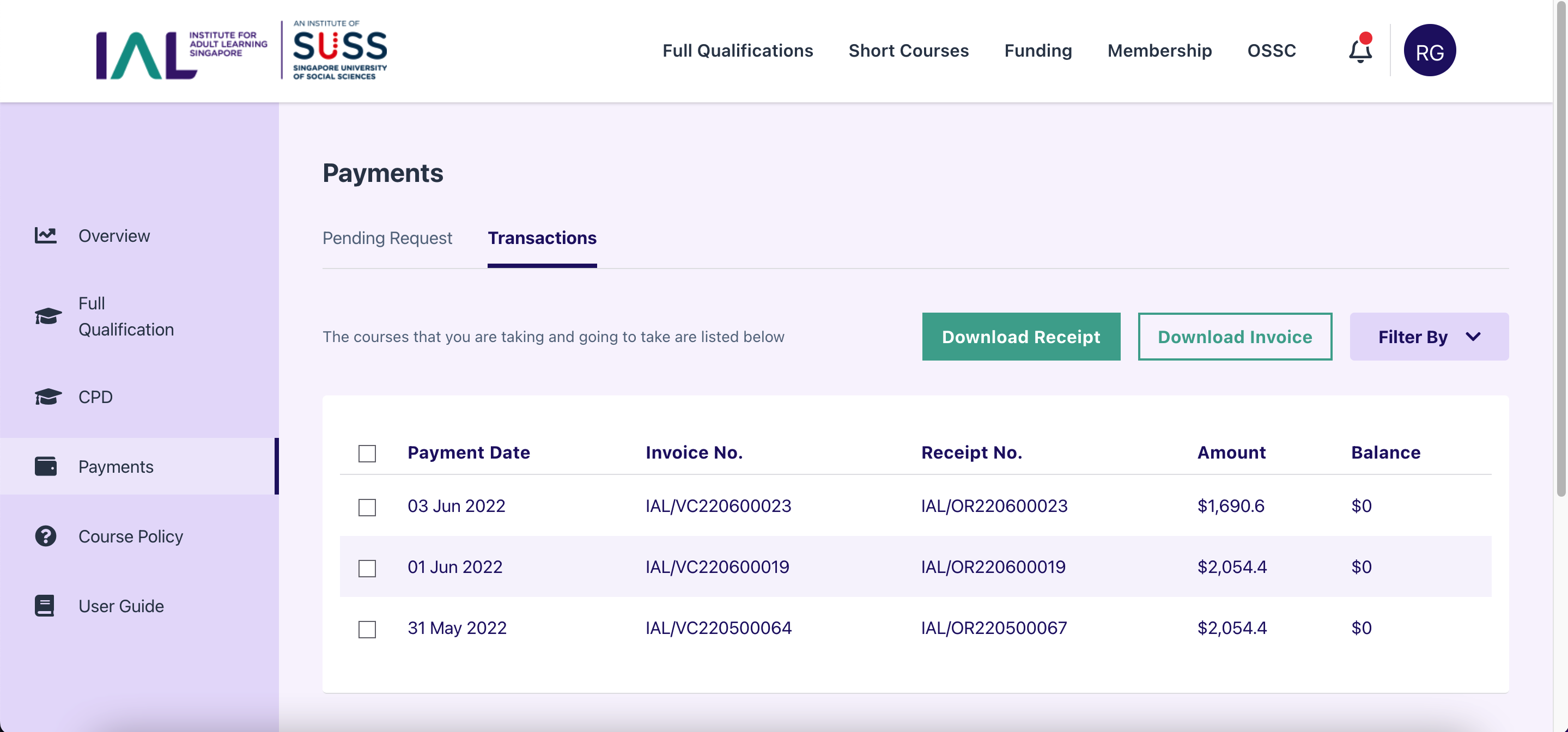Click the SUSS university logo
Image resolution: width=1568 pixels, height=732 pixels.
[x=339, y=50]
